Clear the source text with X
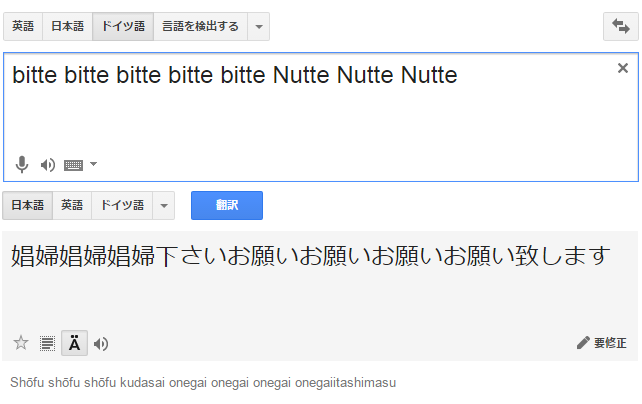The image size is (642, 404). click(623, 68)
